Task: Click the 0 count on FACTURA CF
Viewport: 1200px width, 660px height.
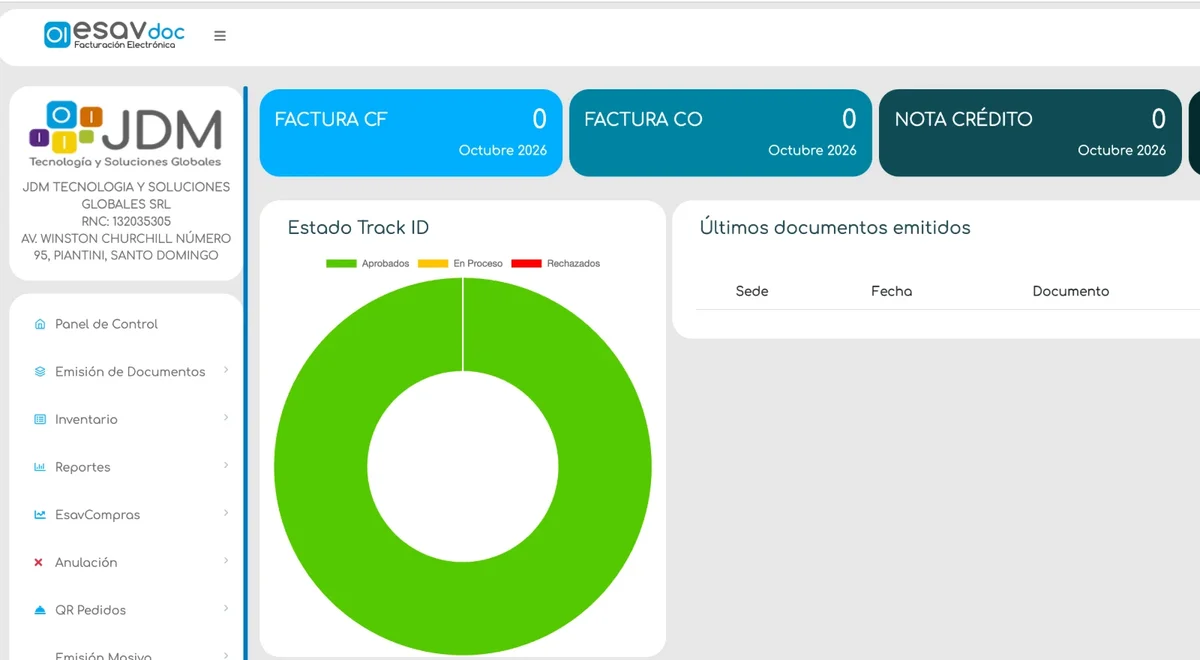Action: click(x=540, y=119)
